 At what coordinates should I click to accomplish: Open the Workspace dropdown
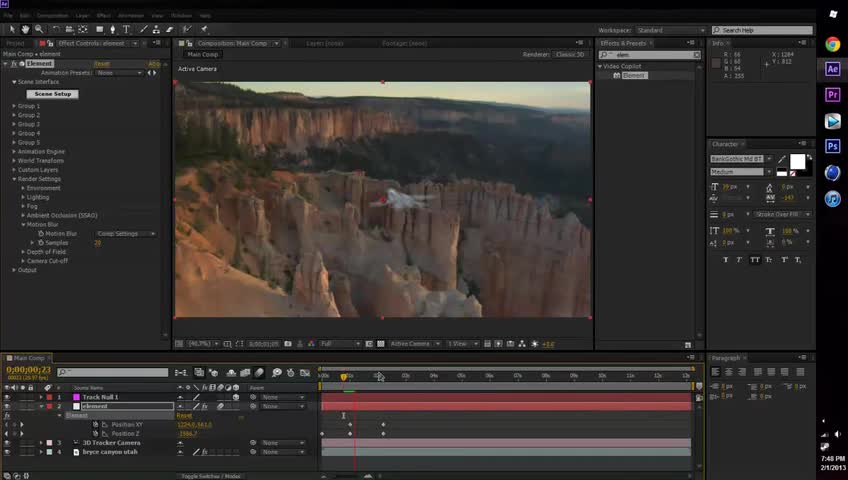[x=670, y=30]
